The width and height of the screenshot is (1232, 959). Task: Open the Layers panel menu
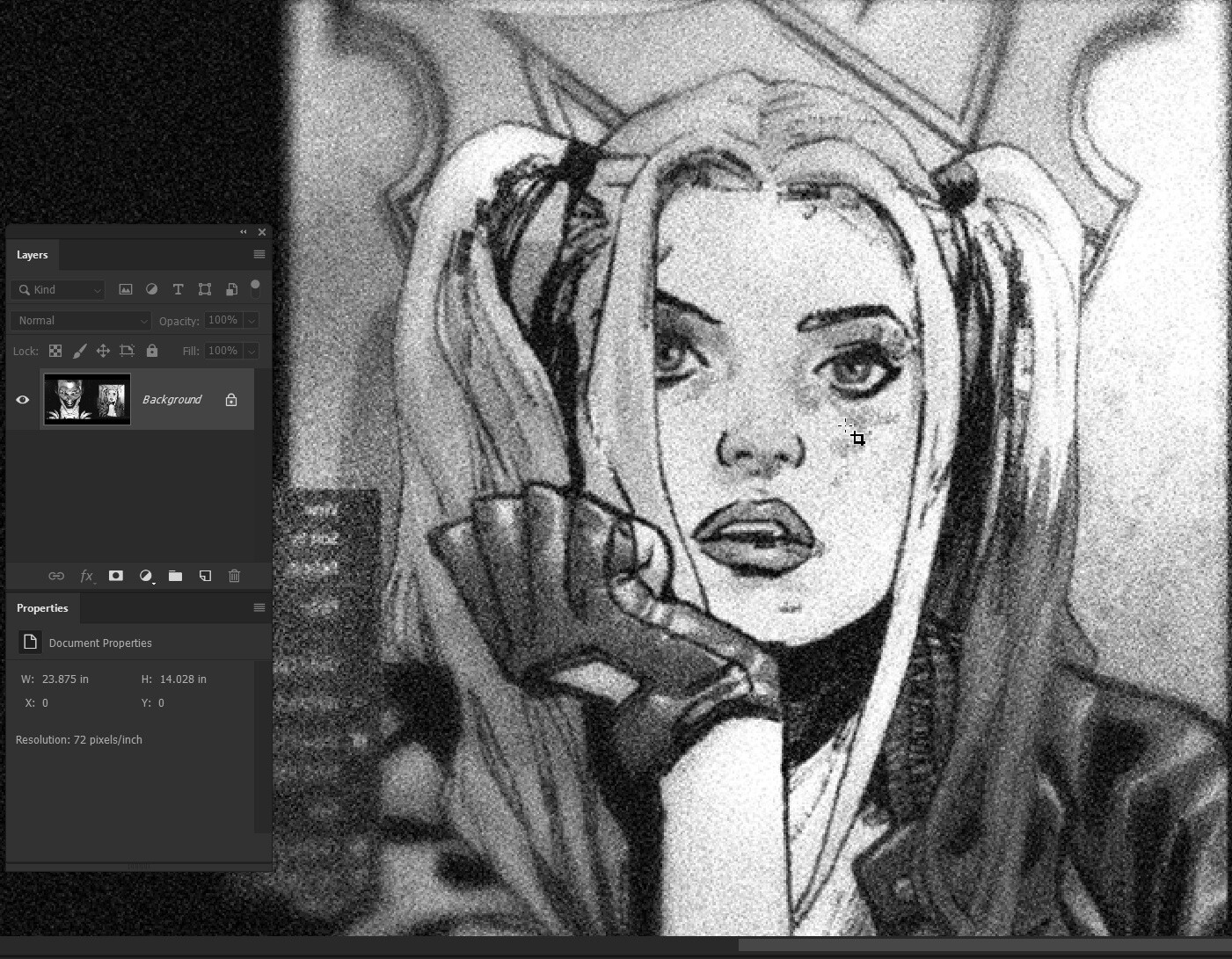259,254
